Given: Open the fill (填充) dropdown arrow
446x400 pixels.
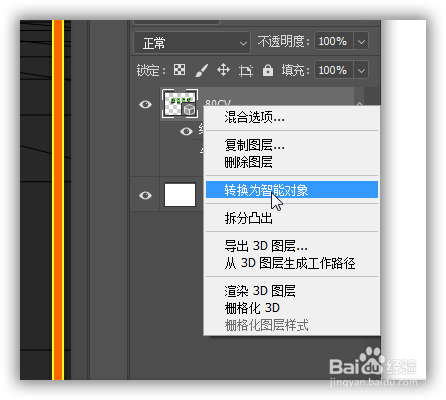Looking at the screenshot, I should (x=361, y=70).
